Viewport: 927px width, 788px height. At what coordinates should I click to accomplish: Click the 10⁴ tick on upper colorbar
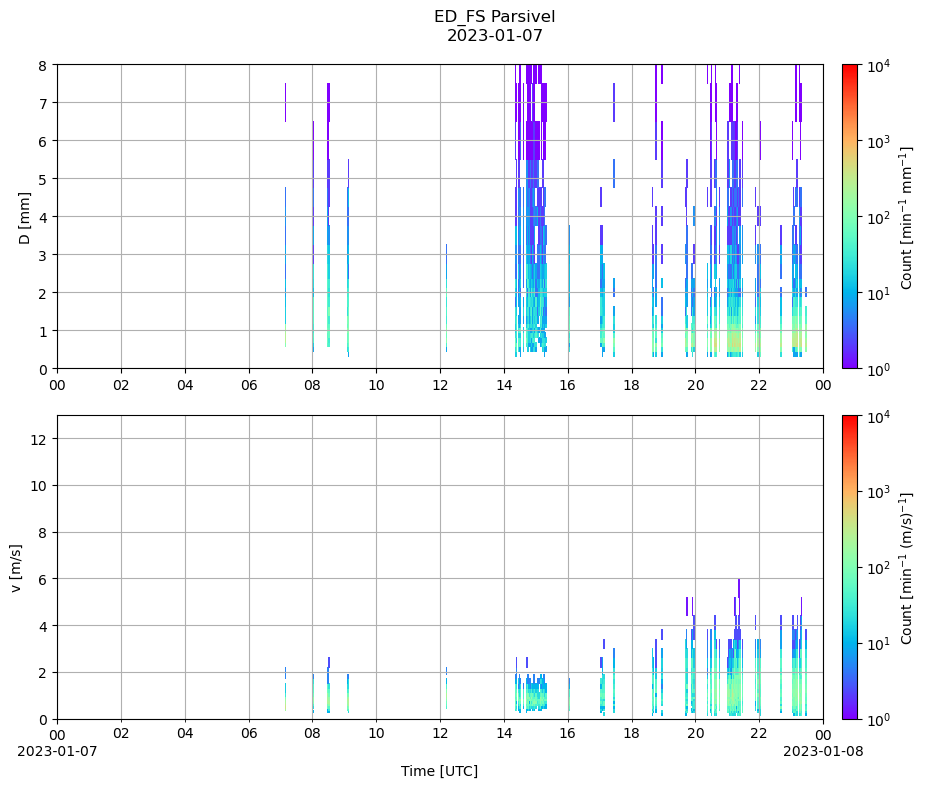pos(878,66)
